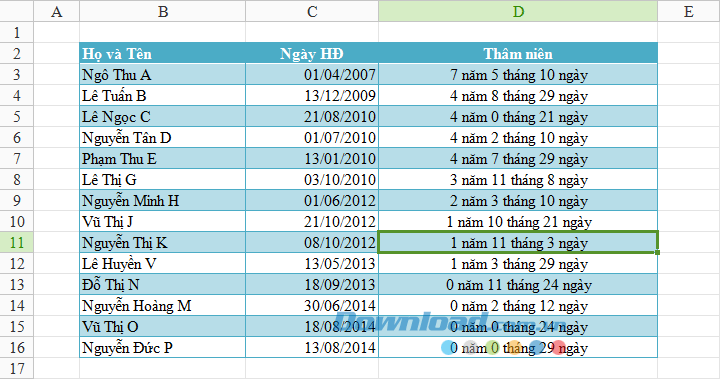
Task: Select cell 'Ngô Thu A'
Action: (x=163, y=74)
